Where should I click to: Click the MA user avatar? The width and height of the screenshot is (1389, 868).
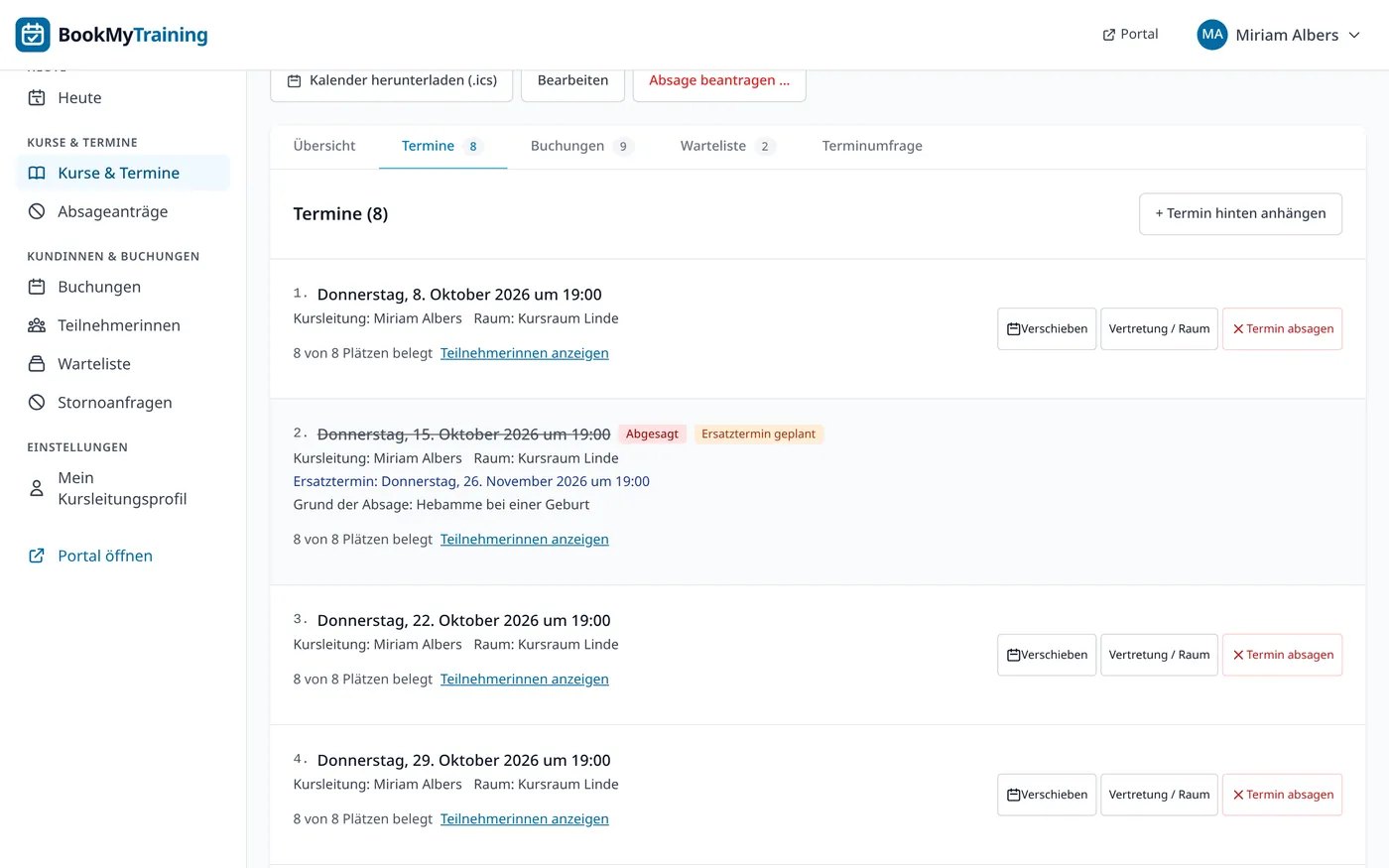[x=1212, y=35]
